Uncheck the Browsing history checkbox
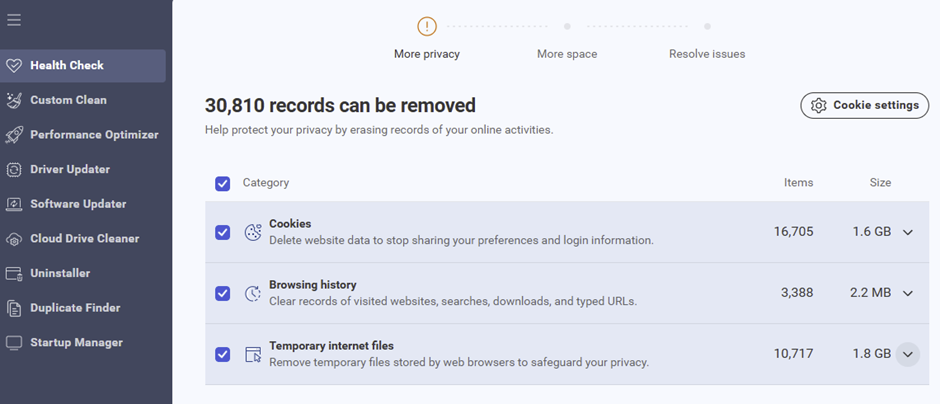This screenshot has height=404, width=940. (223, 293)
